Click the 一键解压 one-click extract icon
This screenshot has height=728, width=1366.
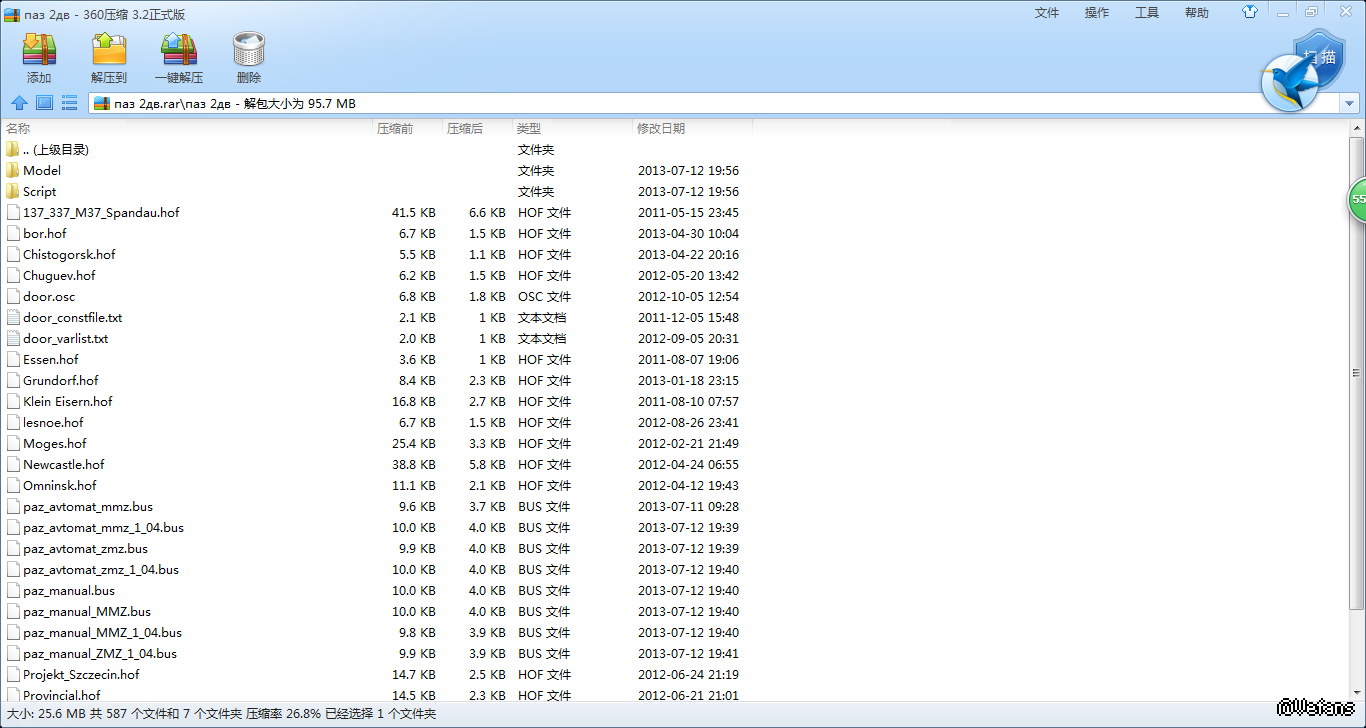179,58
